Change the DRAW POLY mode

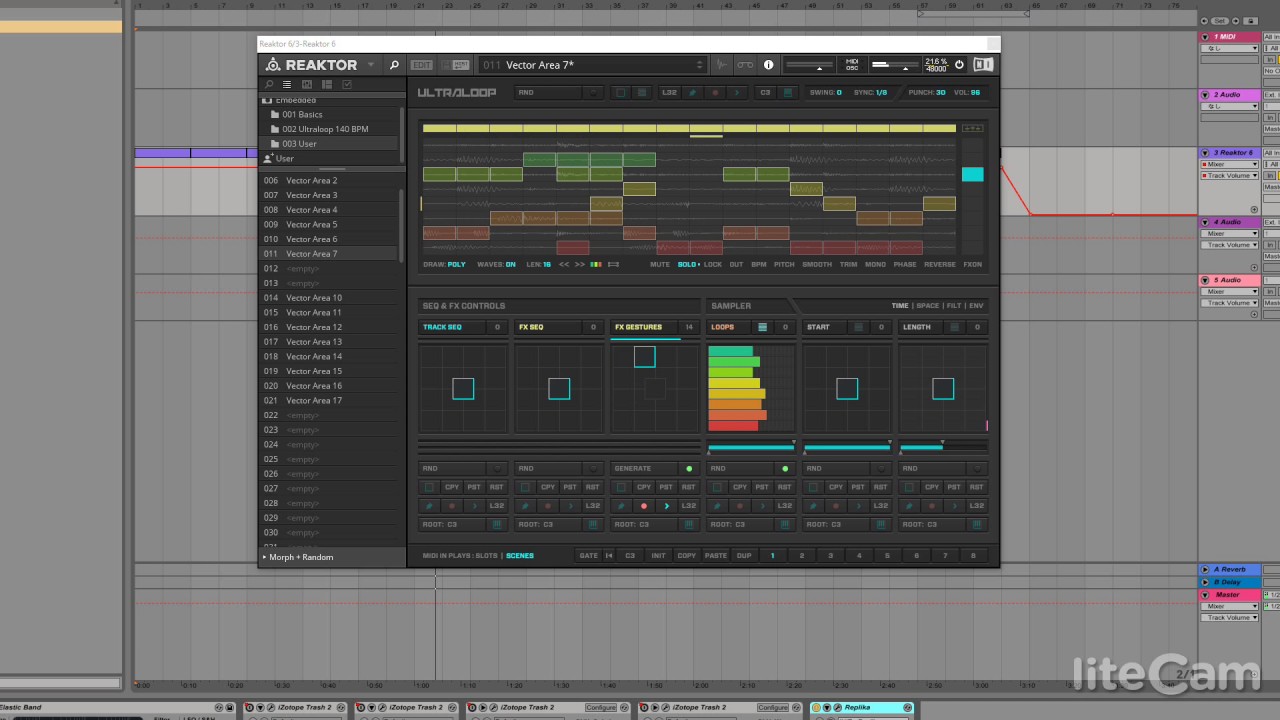[444, 265]
